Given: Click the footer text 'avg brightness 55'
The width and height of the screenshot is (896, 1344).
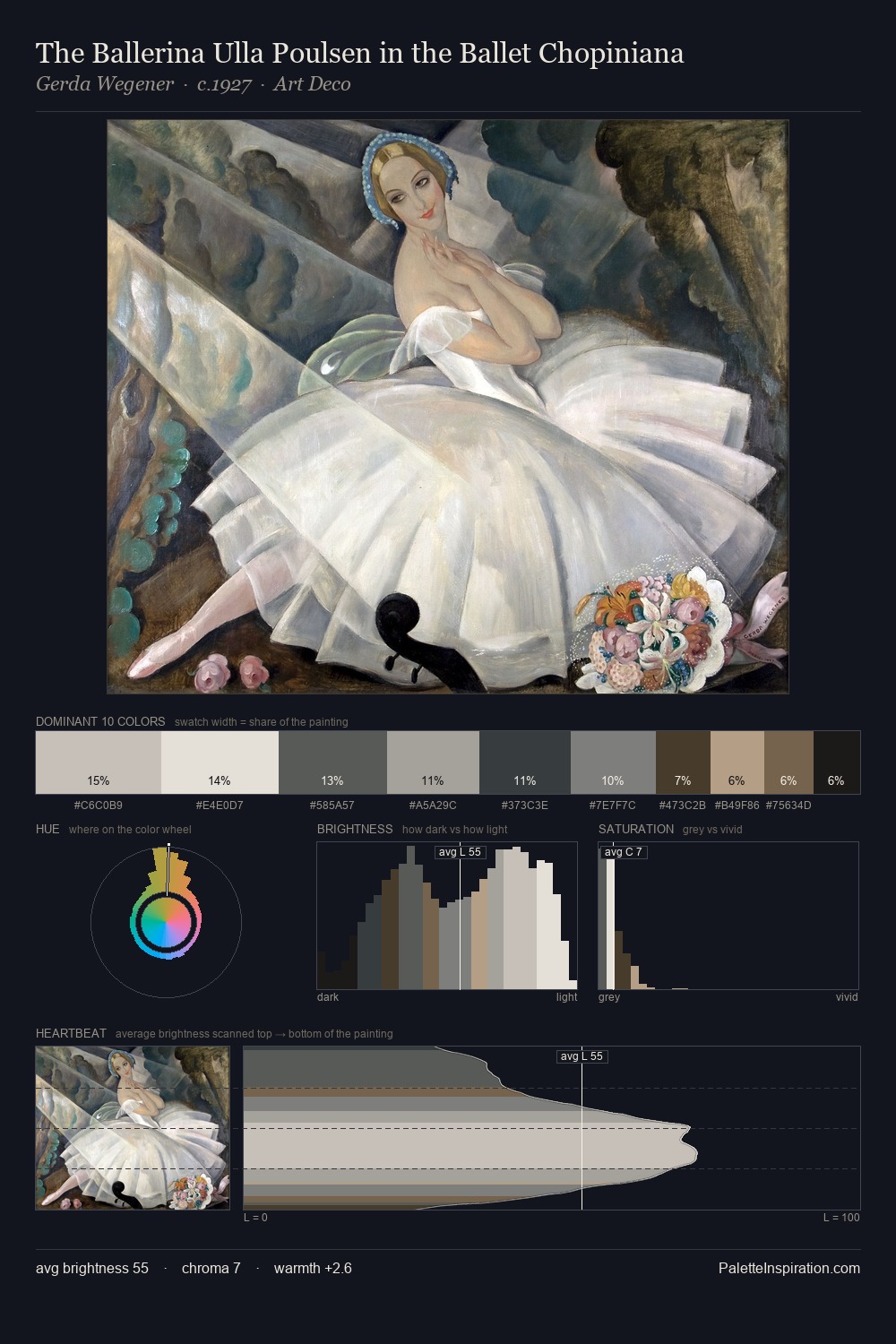Looking at the screenshot, I should click(x=92, y=1268).
